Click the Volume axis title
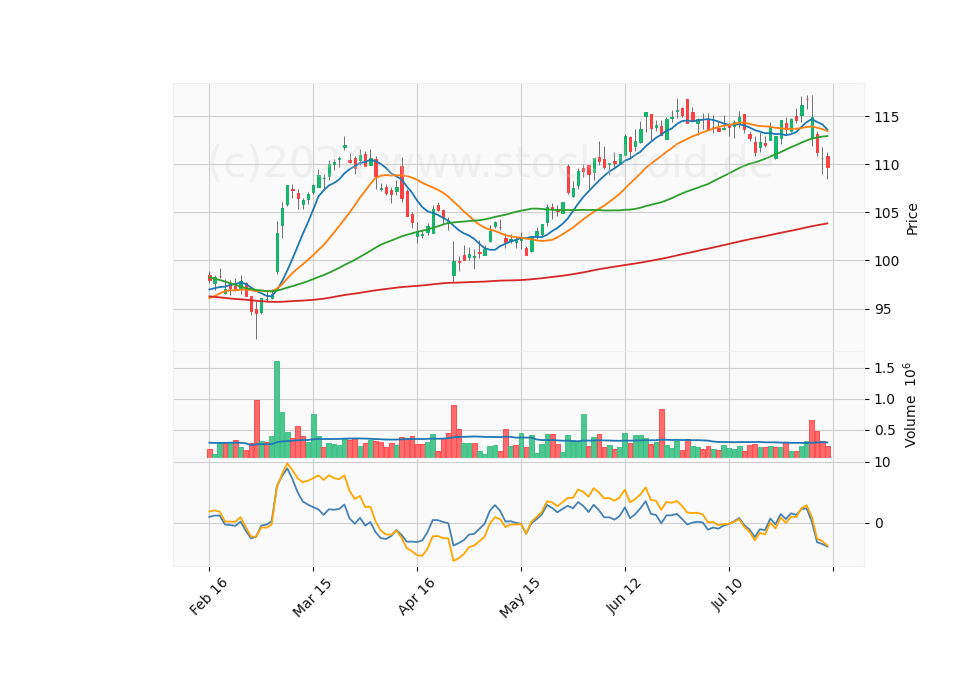Viewport: 960px width, 690px height. click(910, 405)
